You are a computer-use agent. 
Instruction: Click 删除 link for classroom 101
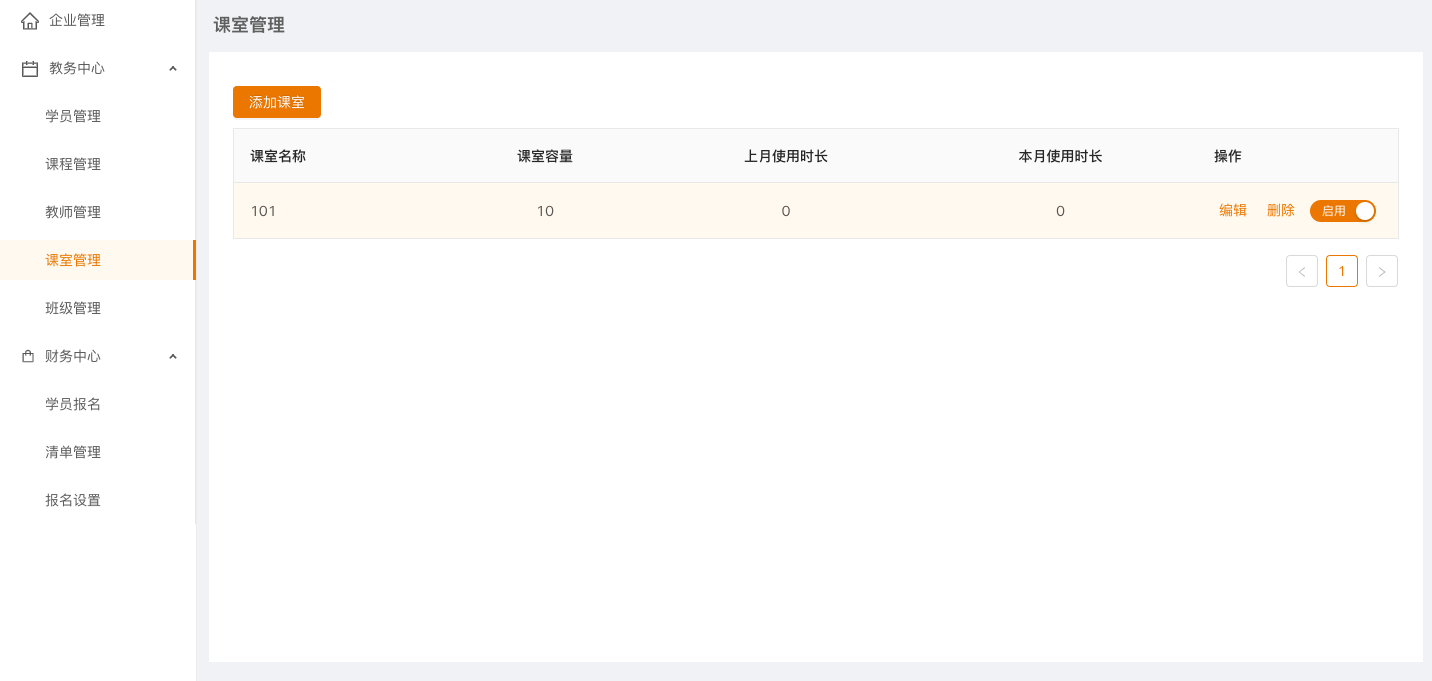coord(1280,211)
